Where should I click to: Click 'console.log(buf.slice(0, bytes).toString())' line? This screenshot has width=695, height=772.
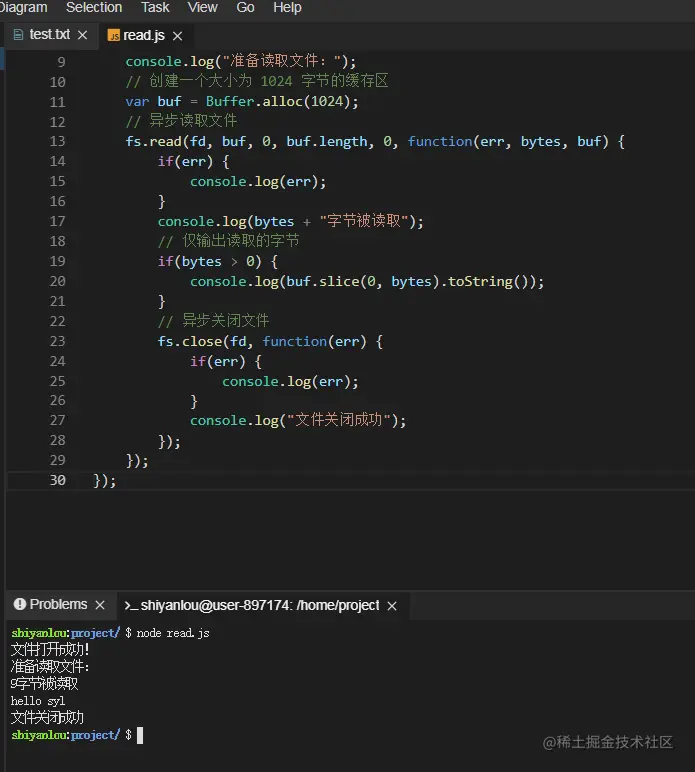(367, 281)
